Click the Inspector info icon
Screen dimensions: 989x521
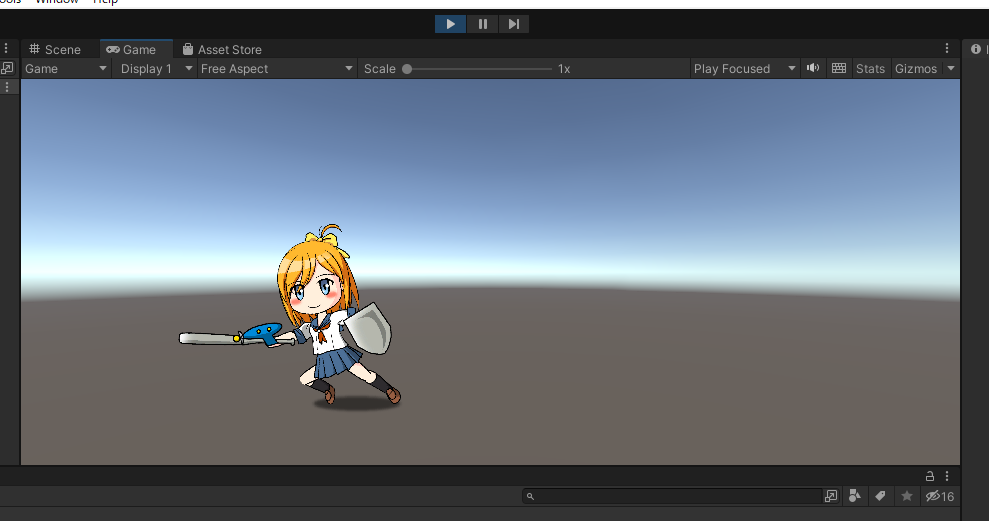pos(976,49)
